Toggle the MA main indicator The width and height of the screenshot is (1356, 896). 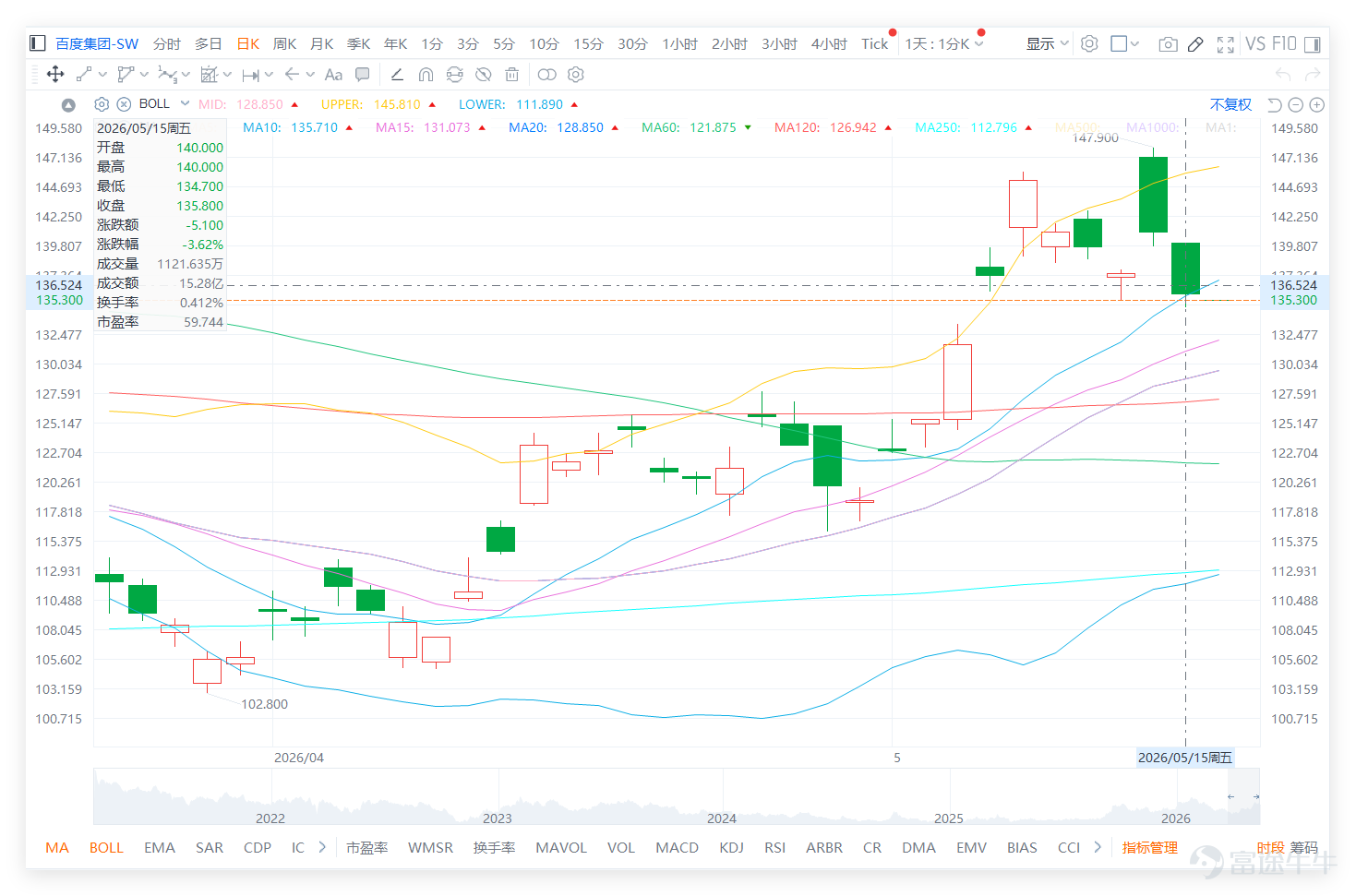tap(57, 847)
